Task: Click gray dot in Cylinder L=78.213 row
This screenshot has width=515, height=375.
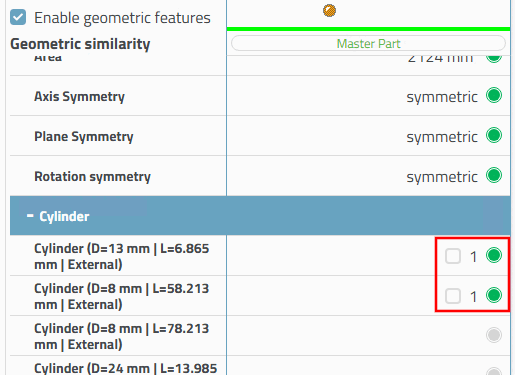Action: (494, 335)
